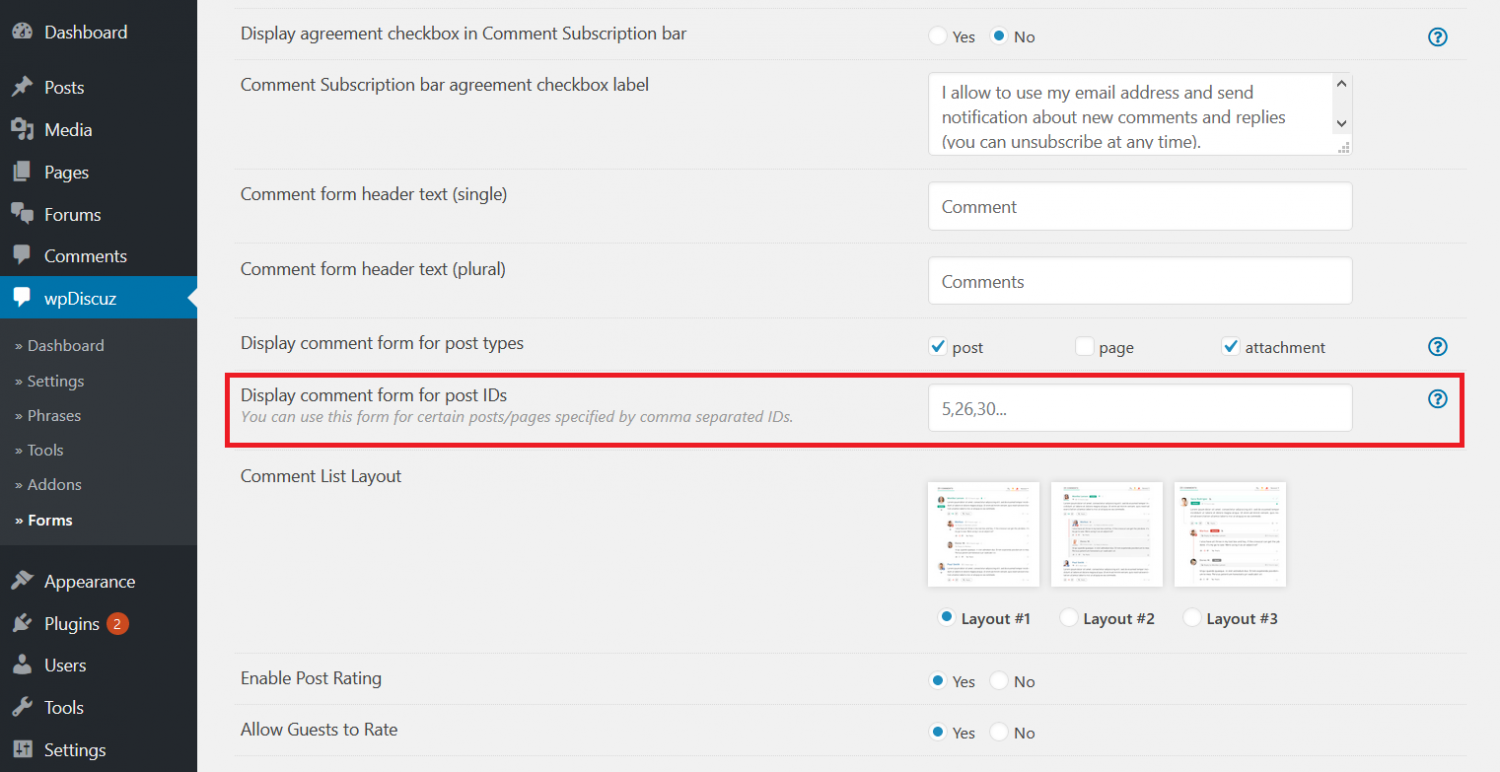Click the Forums sidebar icon
This screenshot has height=772, width=1500.
pos(22,214)
